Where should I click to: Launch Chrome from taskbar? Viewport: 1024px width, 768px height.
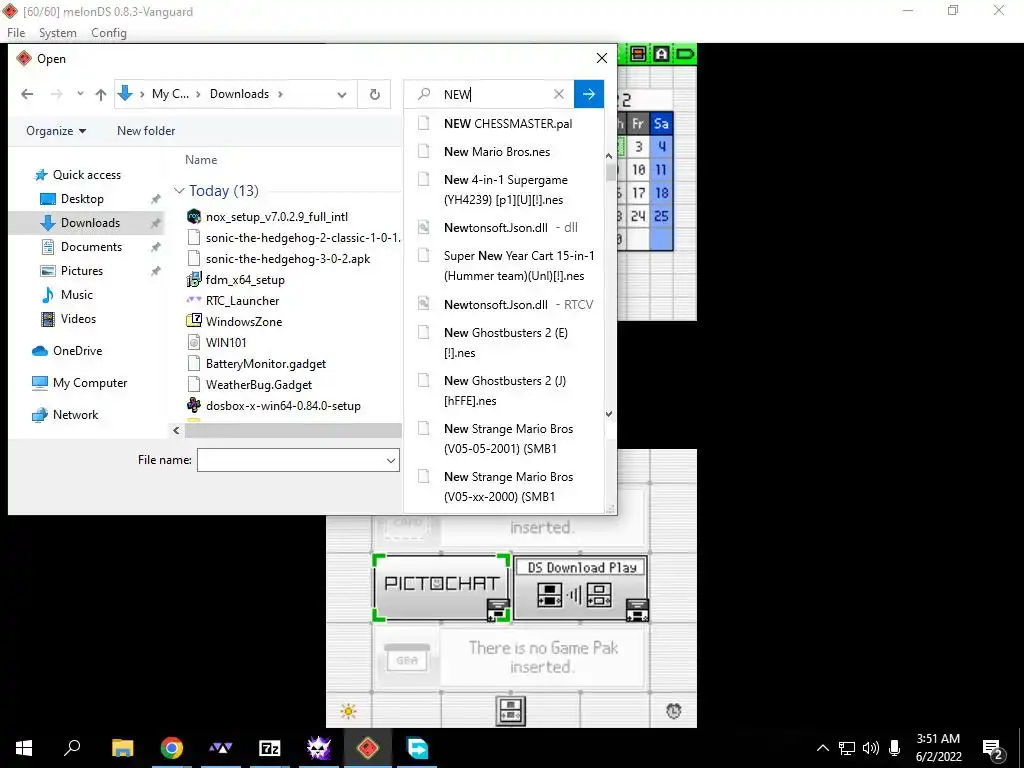172,748
